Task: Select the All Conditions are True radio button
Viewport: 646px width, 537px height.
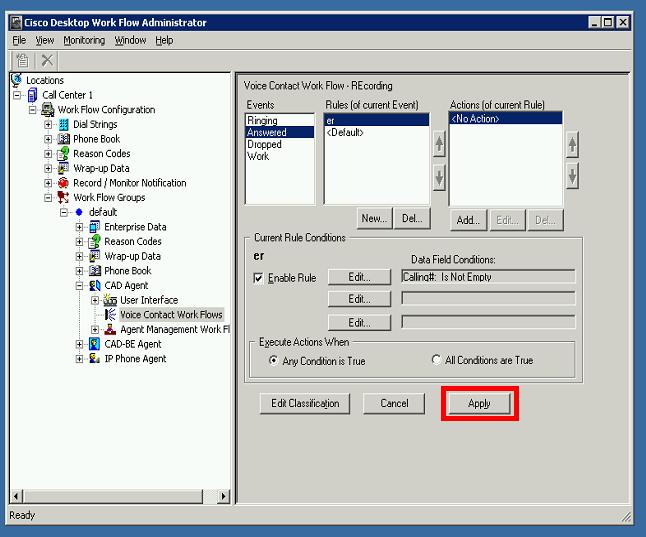Action: pyautogui.click(x=436, y=359)
